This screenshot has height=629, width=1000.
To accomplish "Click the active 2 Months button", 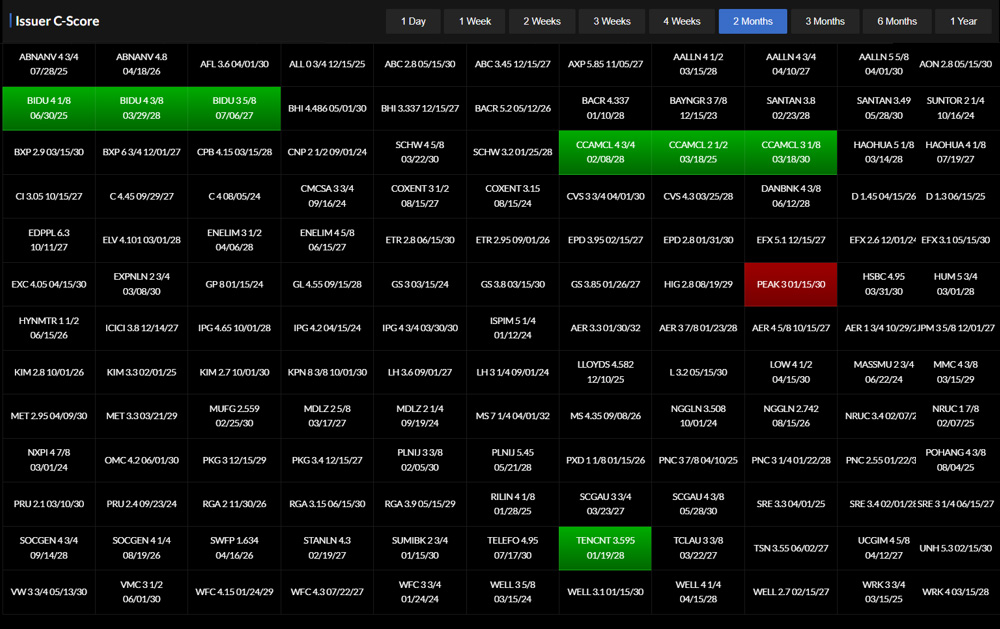I will click(x=752, y=21).
